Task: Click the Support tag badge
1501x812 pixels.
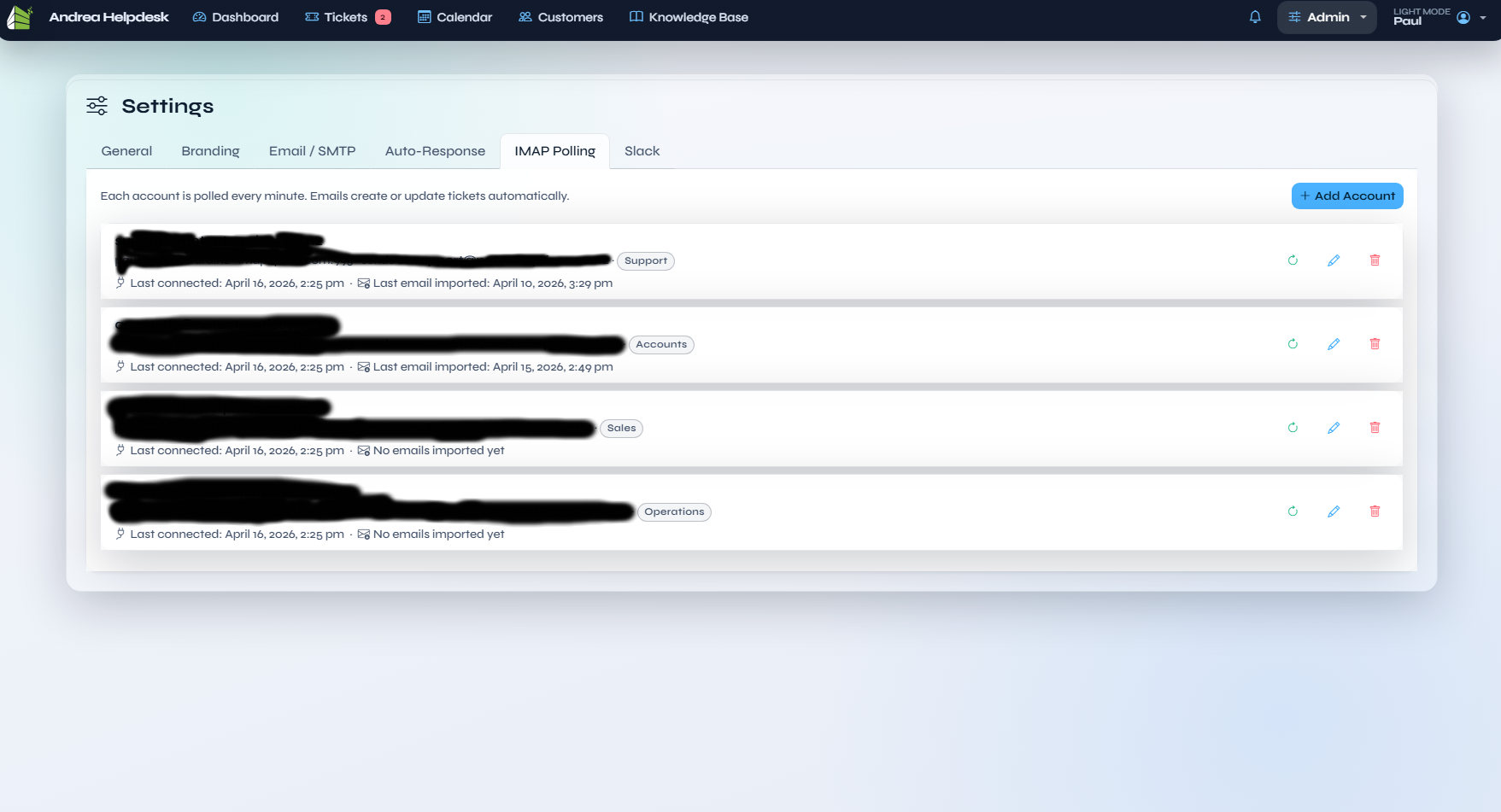Action: (x=645, y=260)
